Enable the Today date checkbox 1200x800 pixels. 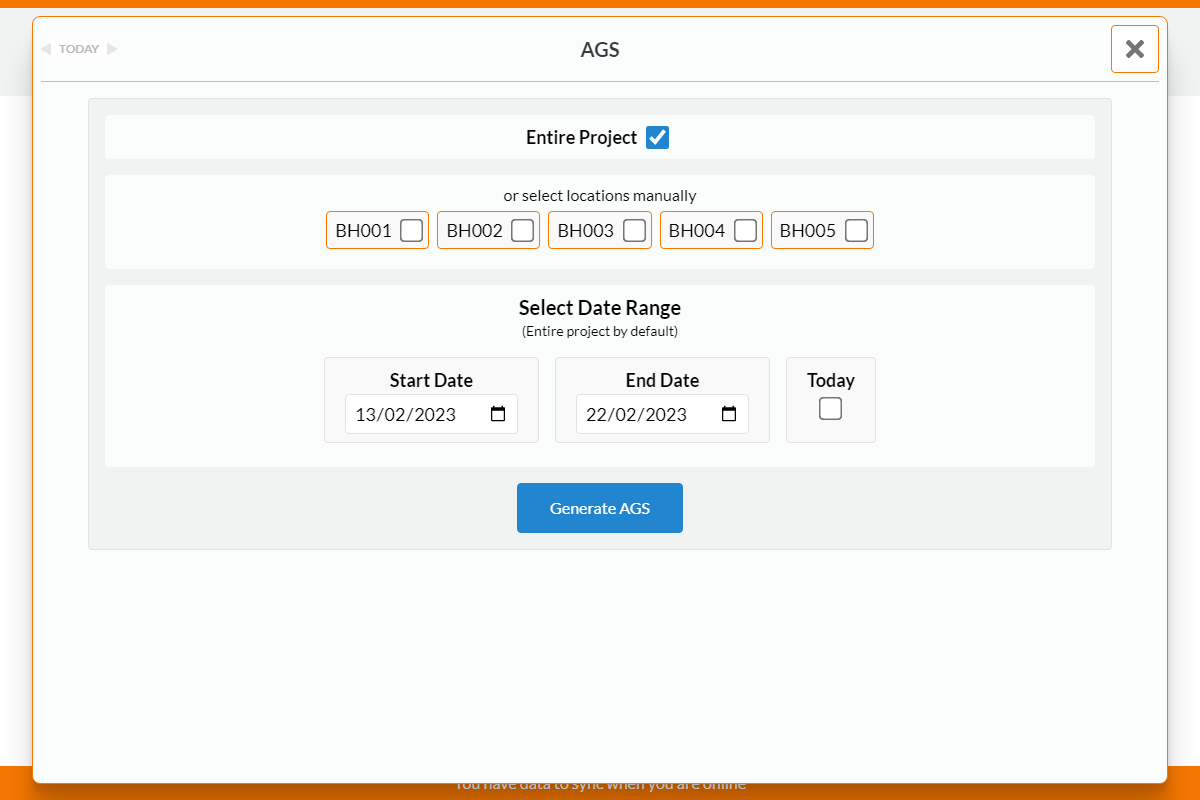(x=830, y=409)
